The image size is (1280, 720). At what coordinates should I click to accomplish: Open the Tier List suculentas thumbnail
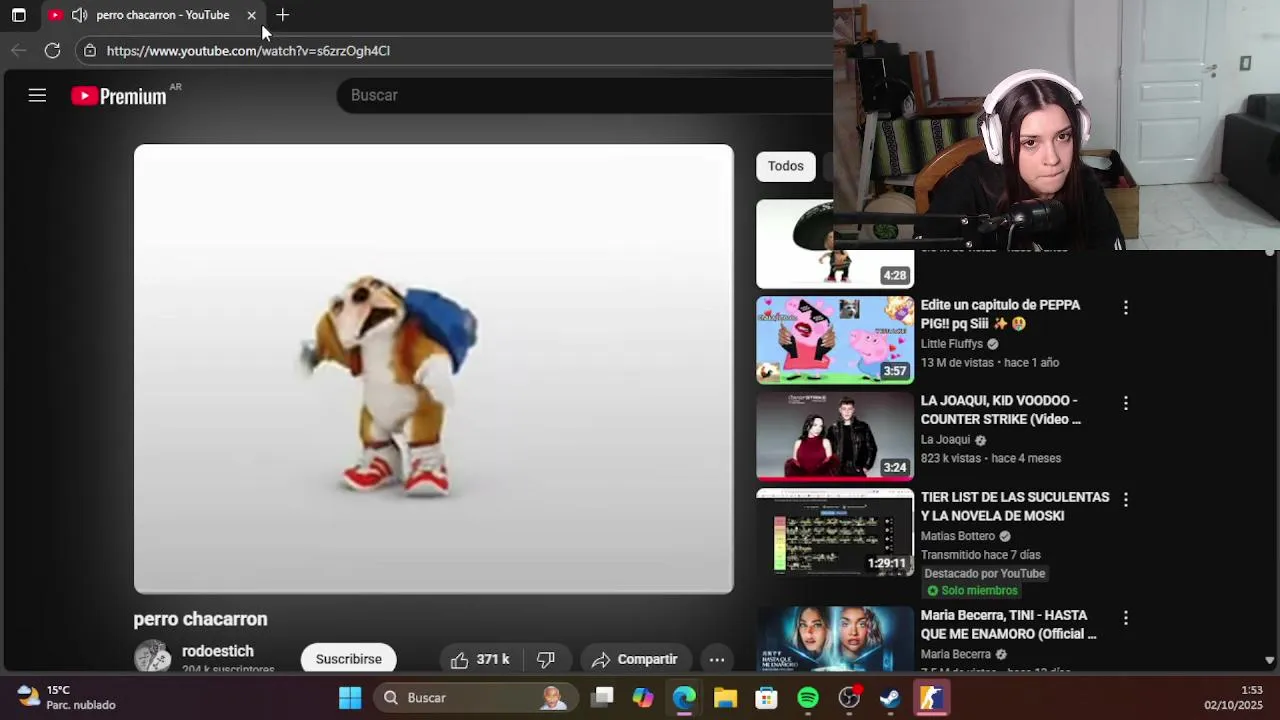coord(835,532)
